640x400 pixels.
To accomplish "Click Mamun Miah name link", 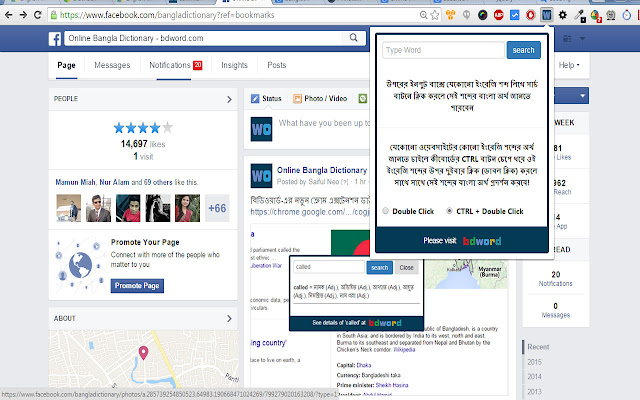I will pos(76,182).
